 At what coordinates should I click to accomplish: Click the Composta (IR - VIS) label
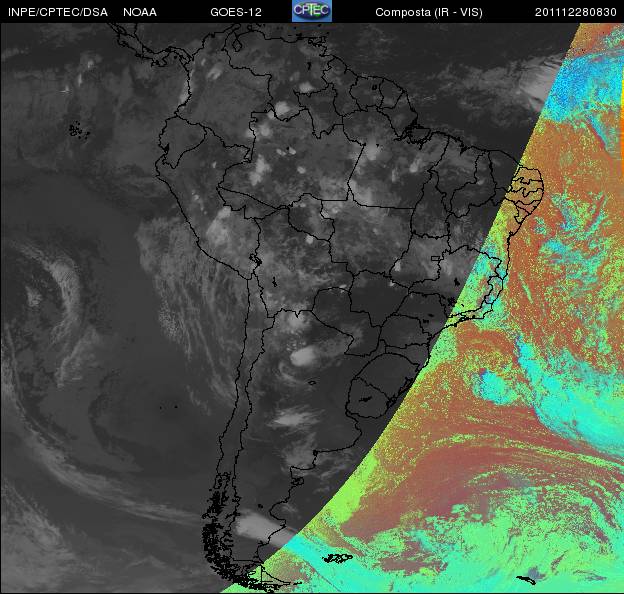429,13
